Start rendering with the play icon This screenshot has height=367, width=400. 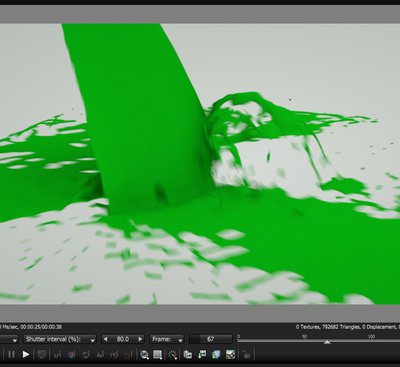(x=26, y=354)
